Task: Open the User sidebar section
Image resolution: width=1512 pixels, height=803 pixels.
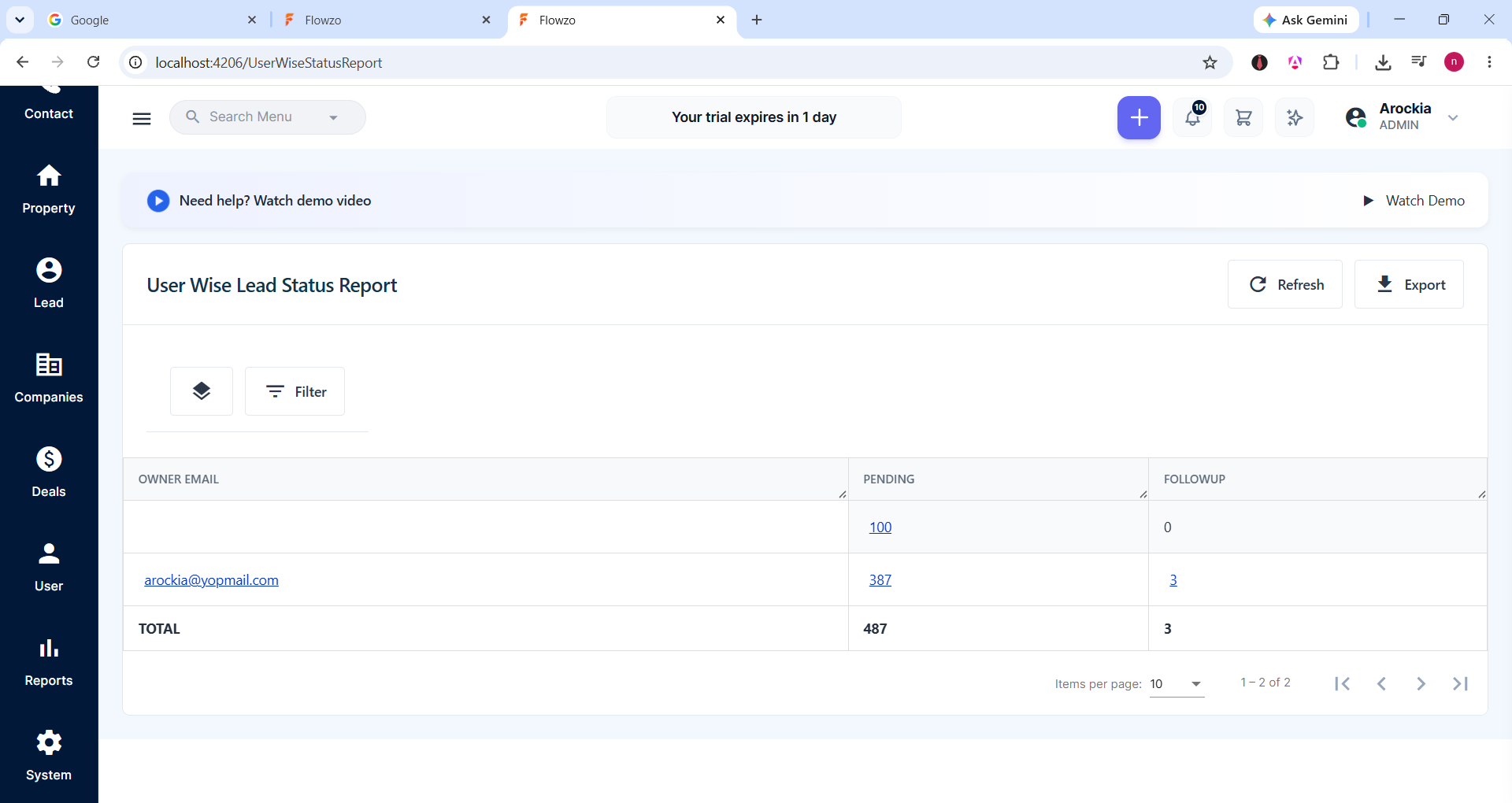Action: [x=49, y=568]
